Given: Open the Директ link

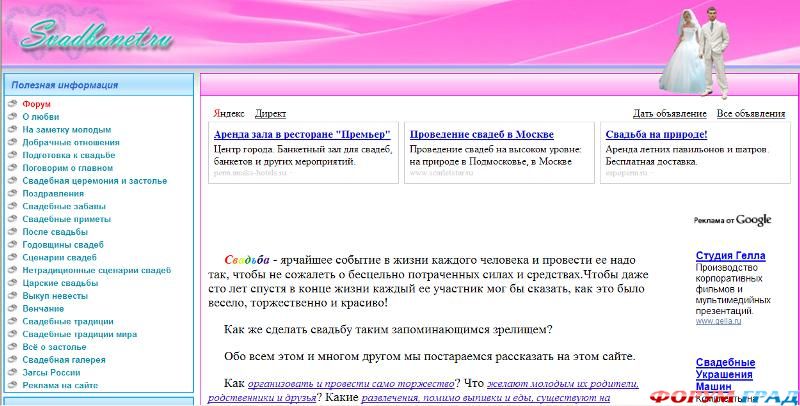Looking at the screenshot, I should coord(270,114).
